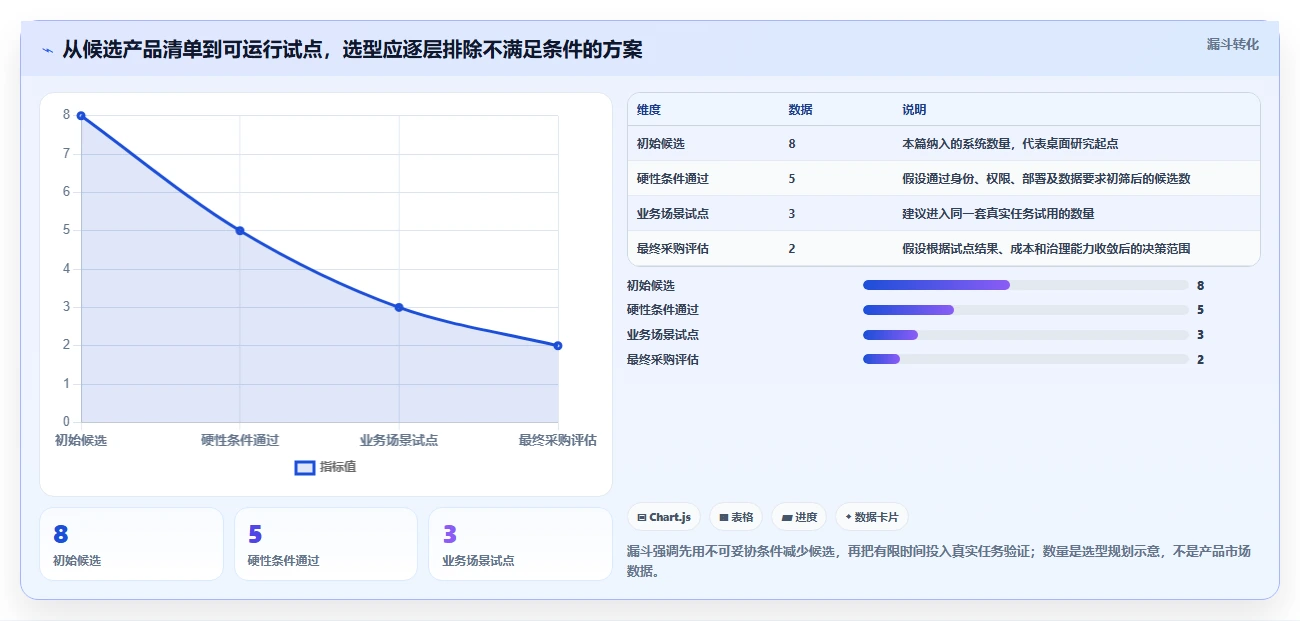
Task: Click description 建议进入同一套真实任务试用的数量
Action: point(998,214)
